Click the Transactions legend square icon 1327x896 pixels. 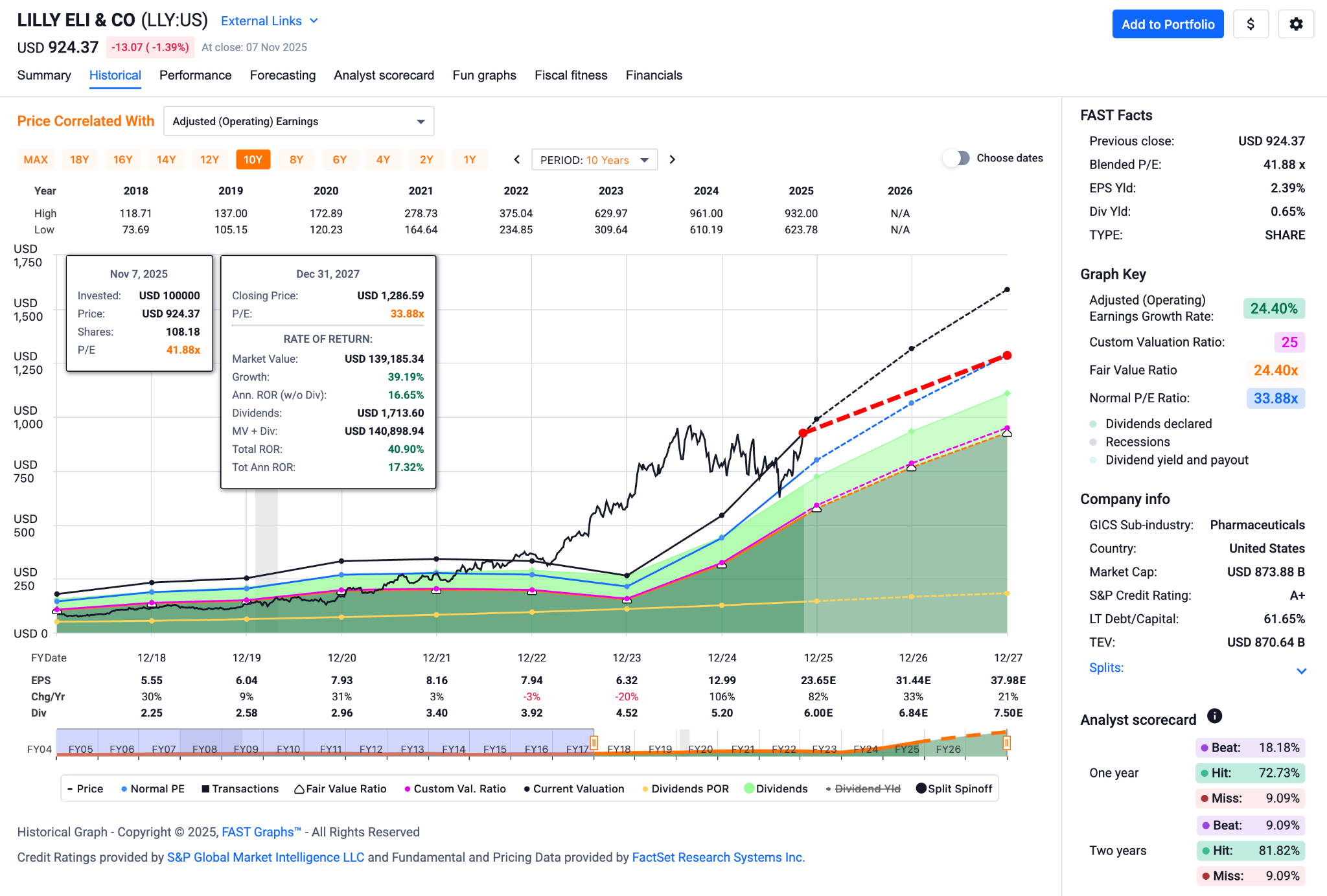205,789
